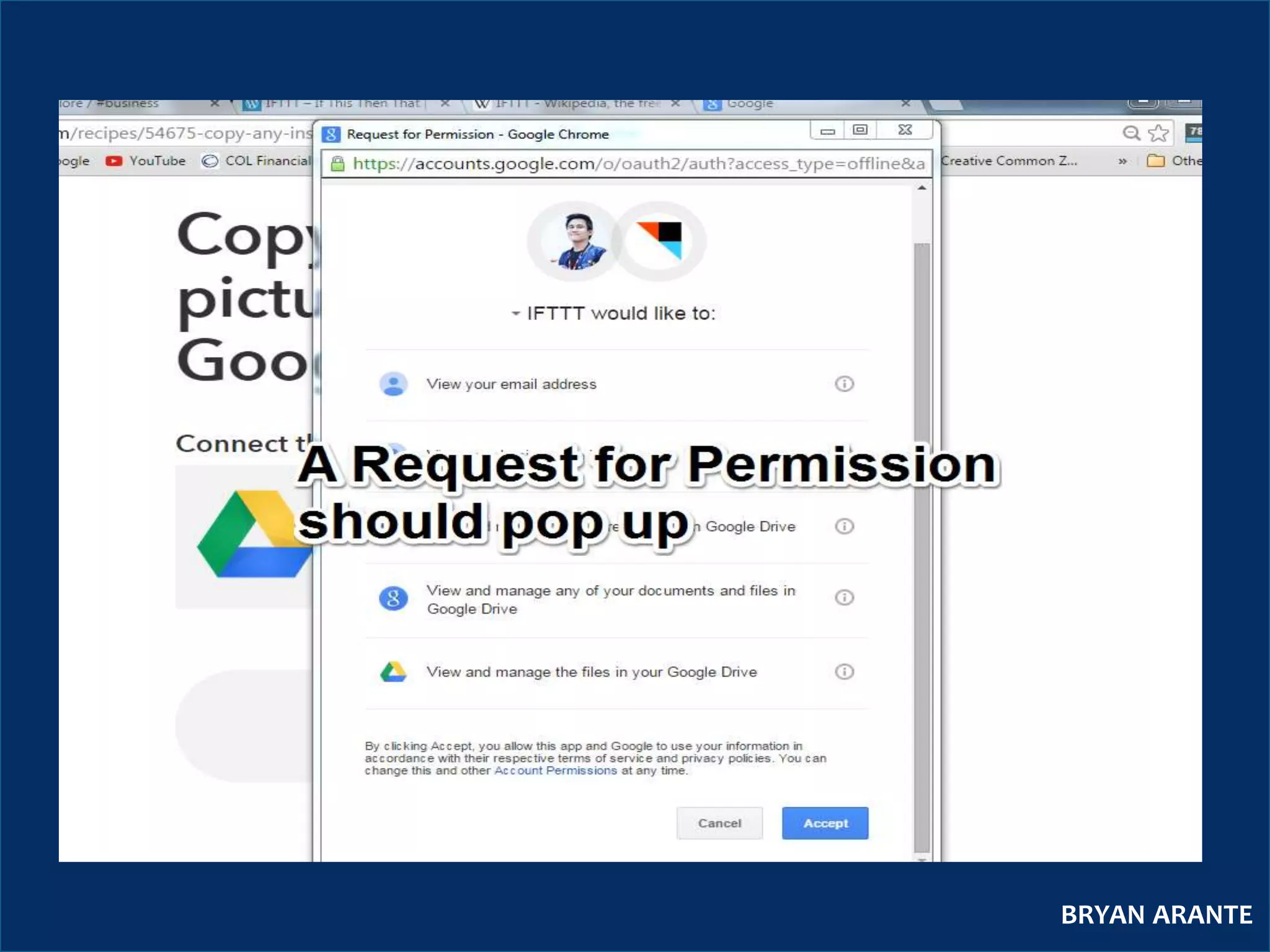Image resolution: width=1270 pixels, height=952 pixels.
Task: Click info icon for documents and files permission
Action: pos(844,597)
